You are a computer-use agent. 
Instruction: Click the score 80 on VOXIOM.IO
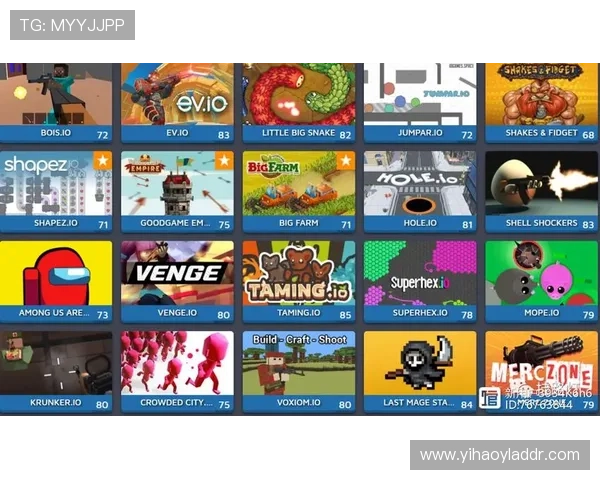tap(345, 405)
